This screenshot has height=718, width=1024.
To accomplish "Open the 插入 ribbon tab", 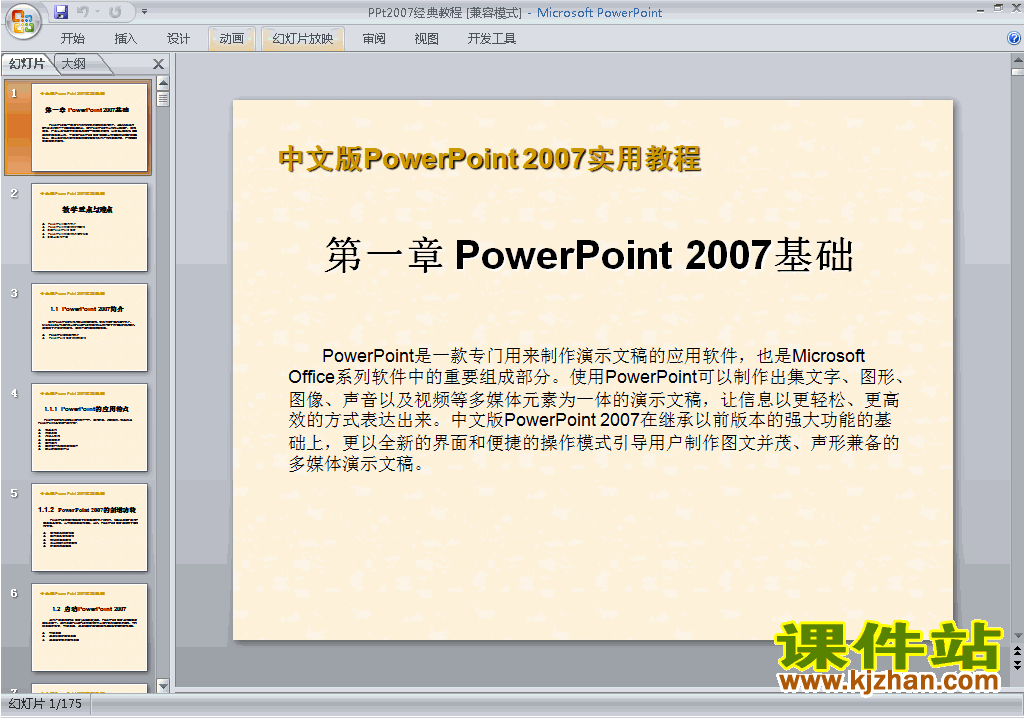I will click(x=125, y=39).
